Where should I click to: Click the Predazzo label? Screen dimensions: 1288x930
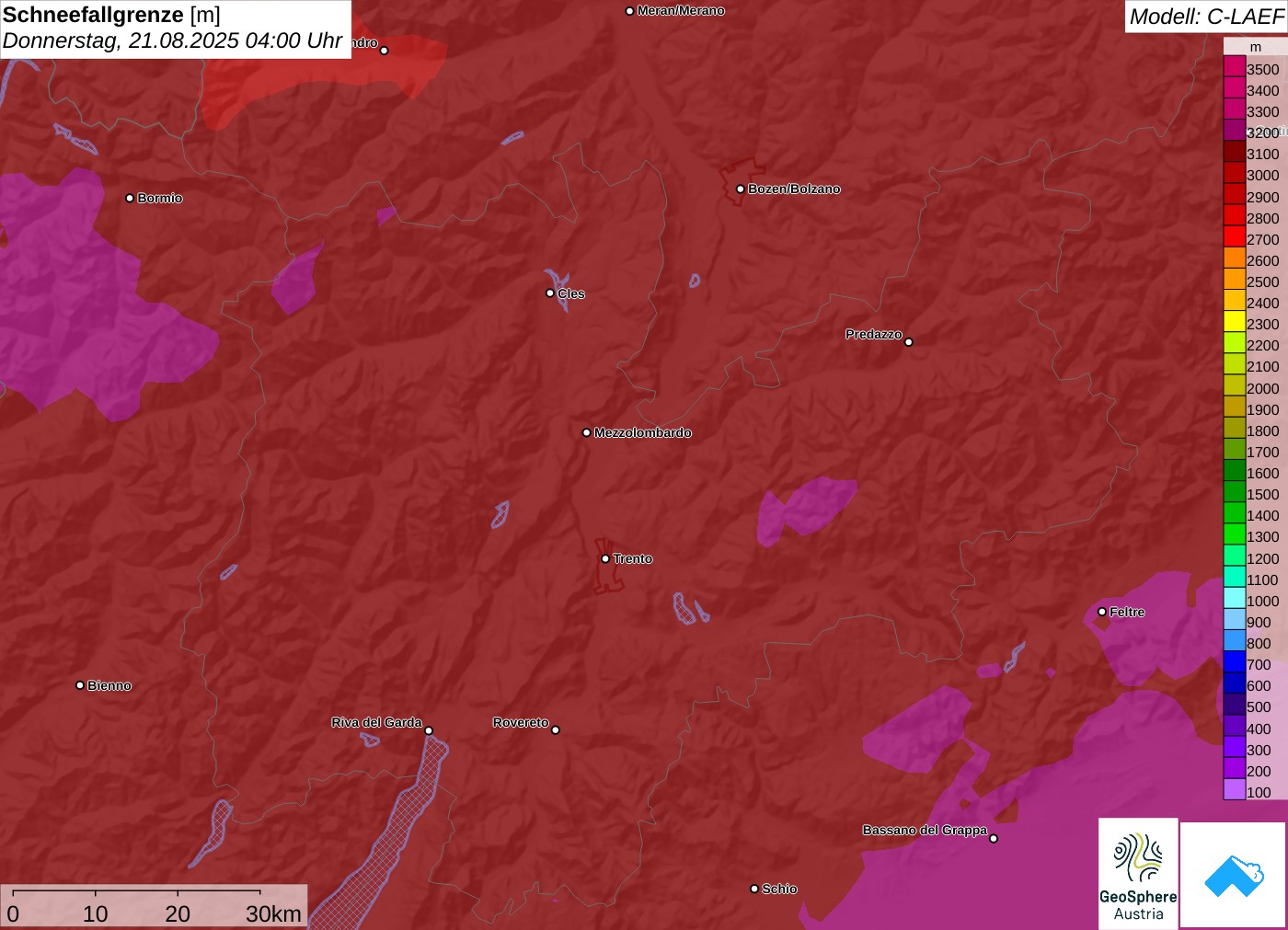(874, 335)
